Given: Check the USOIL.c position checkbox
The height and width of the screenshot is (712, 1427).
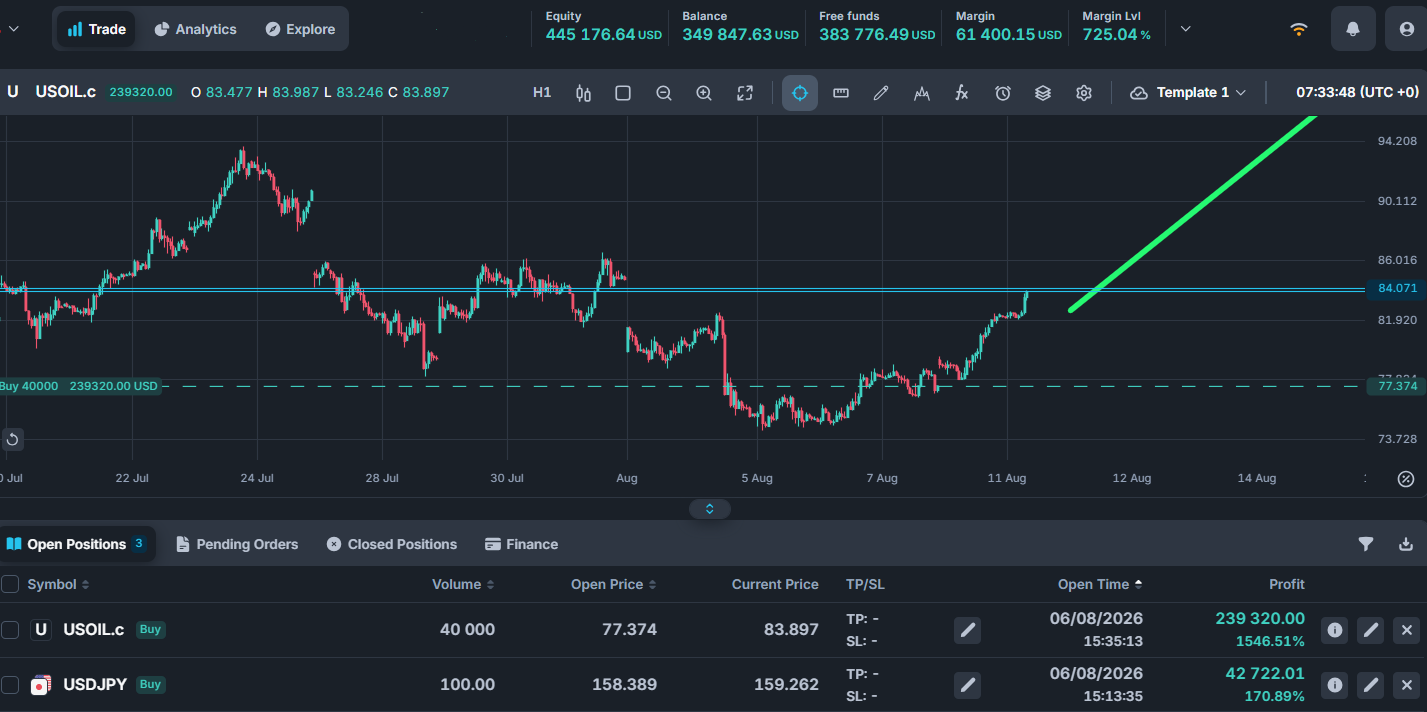Looking at the screenshot, I should click(10, 630).
